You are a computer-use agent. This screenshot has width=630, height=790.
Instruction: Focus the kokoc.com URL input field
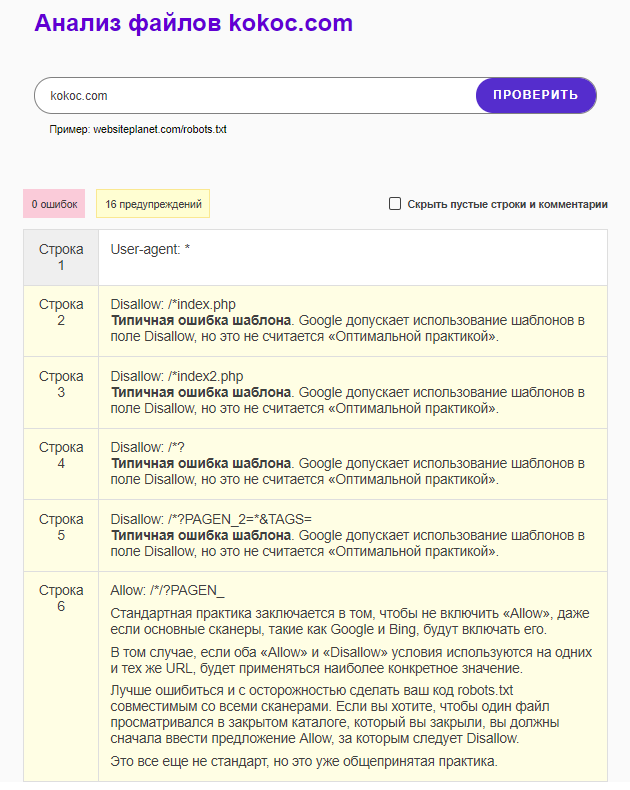[x=256, y=95]
